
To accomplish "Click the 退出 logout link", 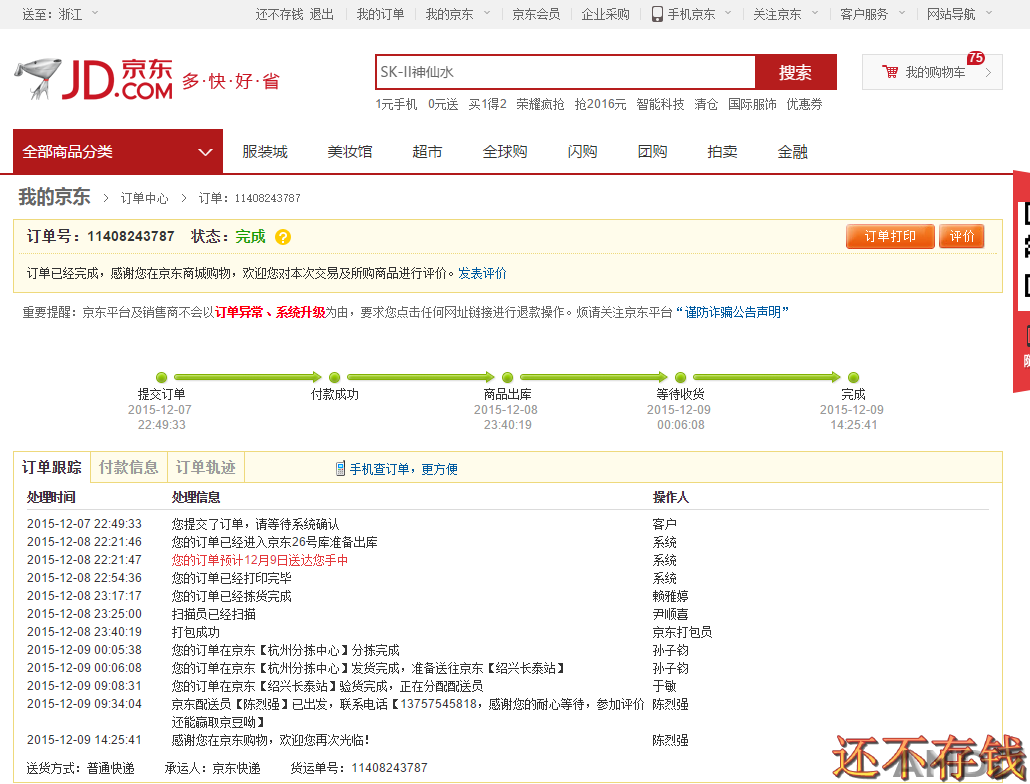I will pyautogui.click(x=321, y=14).
